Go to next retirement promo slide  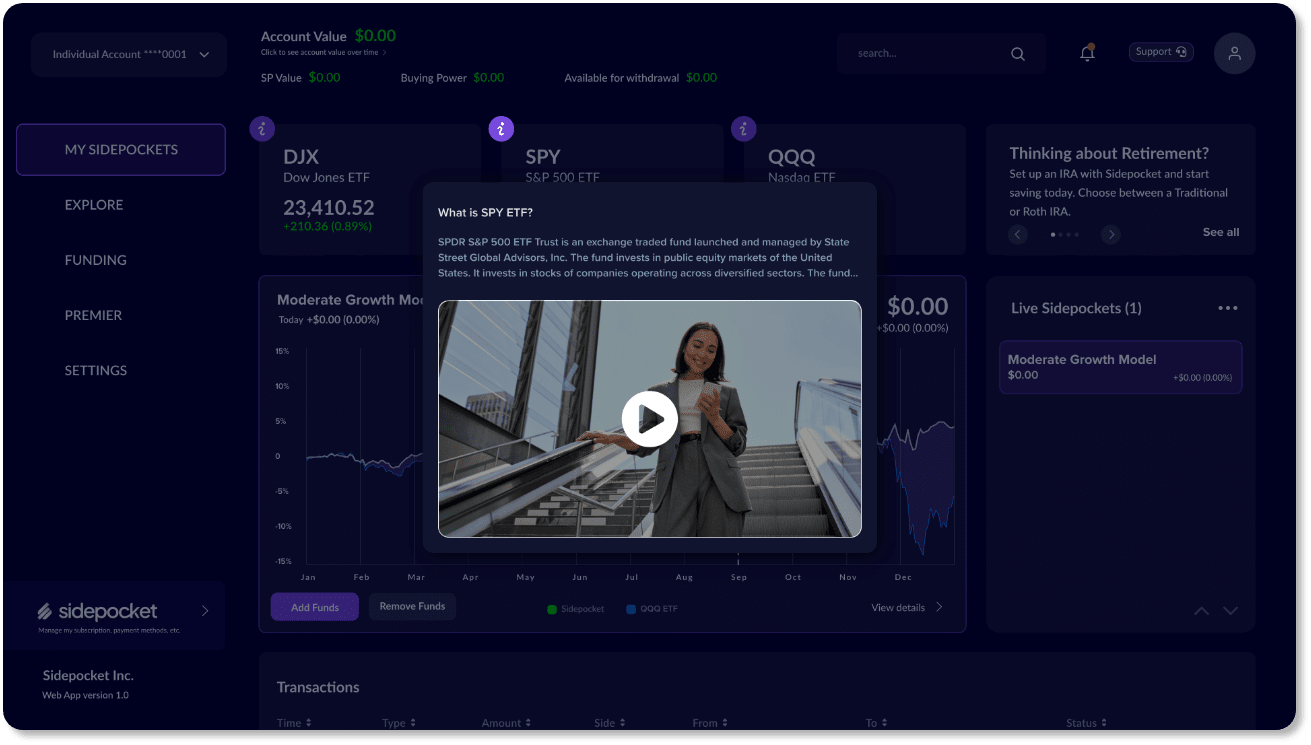click(1110, 234)
